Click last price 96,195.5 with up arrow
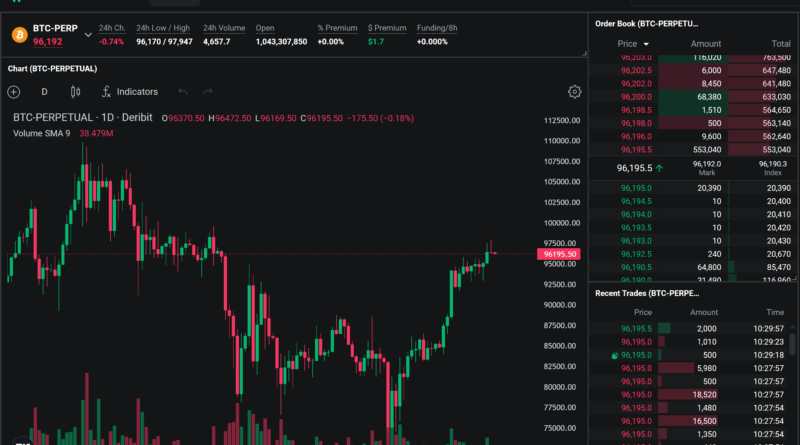 pos(640,168)
